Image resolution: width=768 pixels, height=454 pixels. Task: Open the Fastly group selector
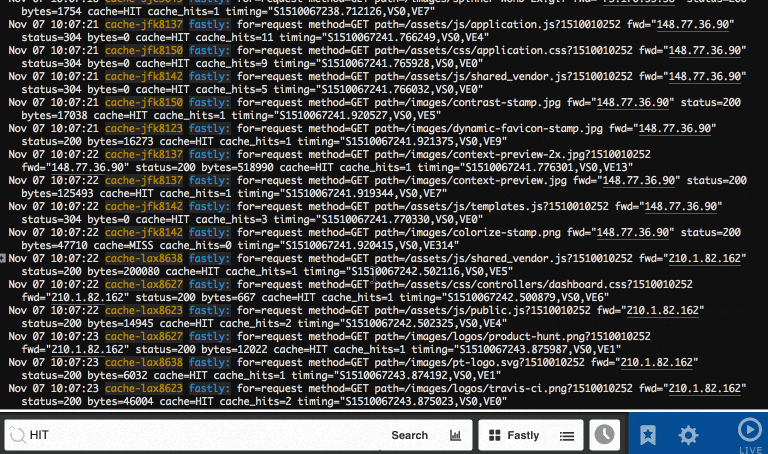point(530,435)
